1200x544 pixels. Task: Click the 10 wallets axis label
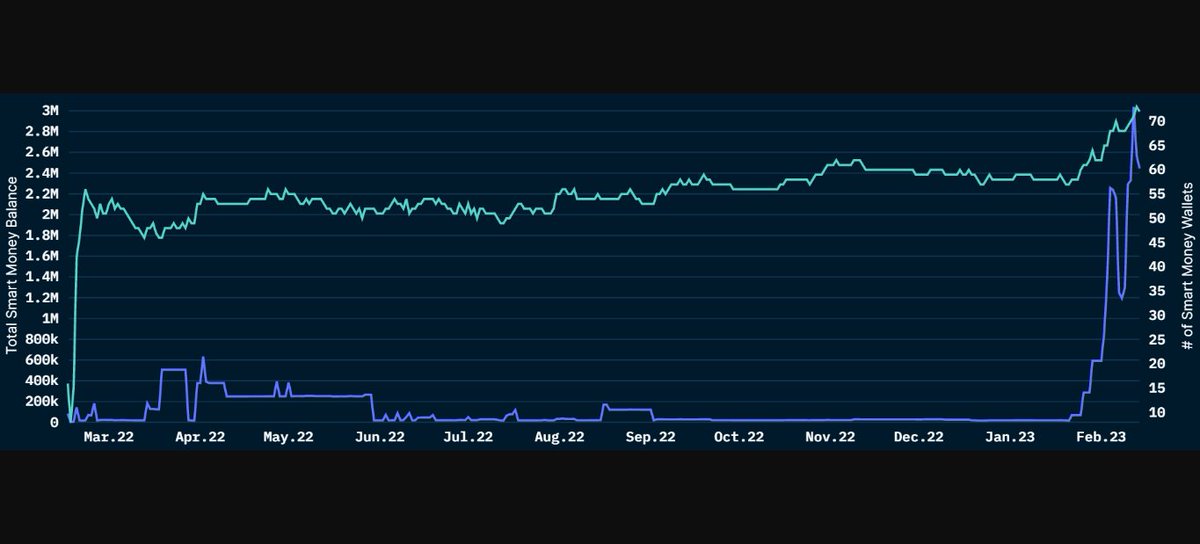coord(1157,412)
